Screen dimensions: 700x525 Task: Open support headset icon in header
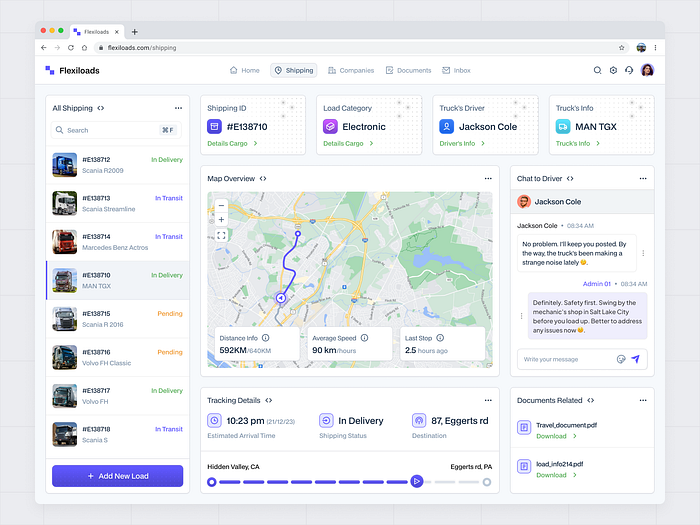(x=629, y=71)
